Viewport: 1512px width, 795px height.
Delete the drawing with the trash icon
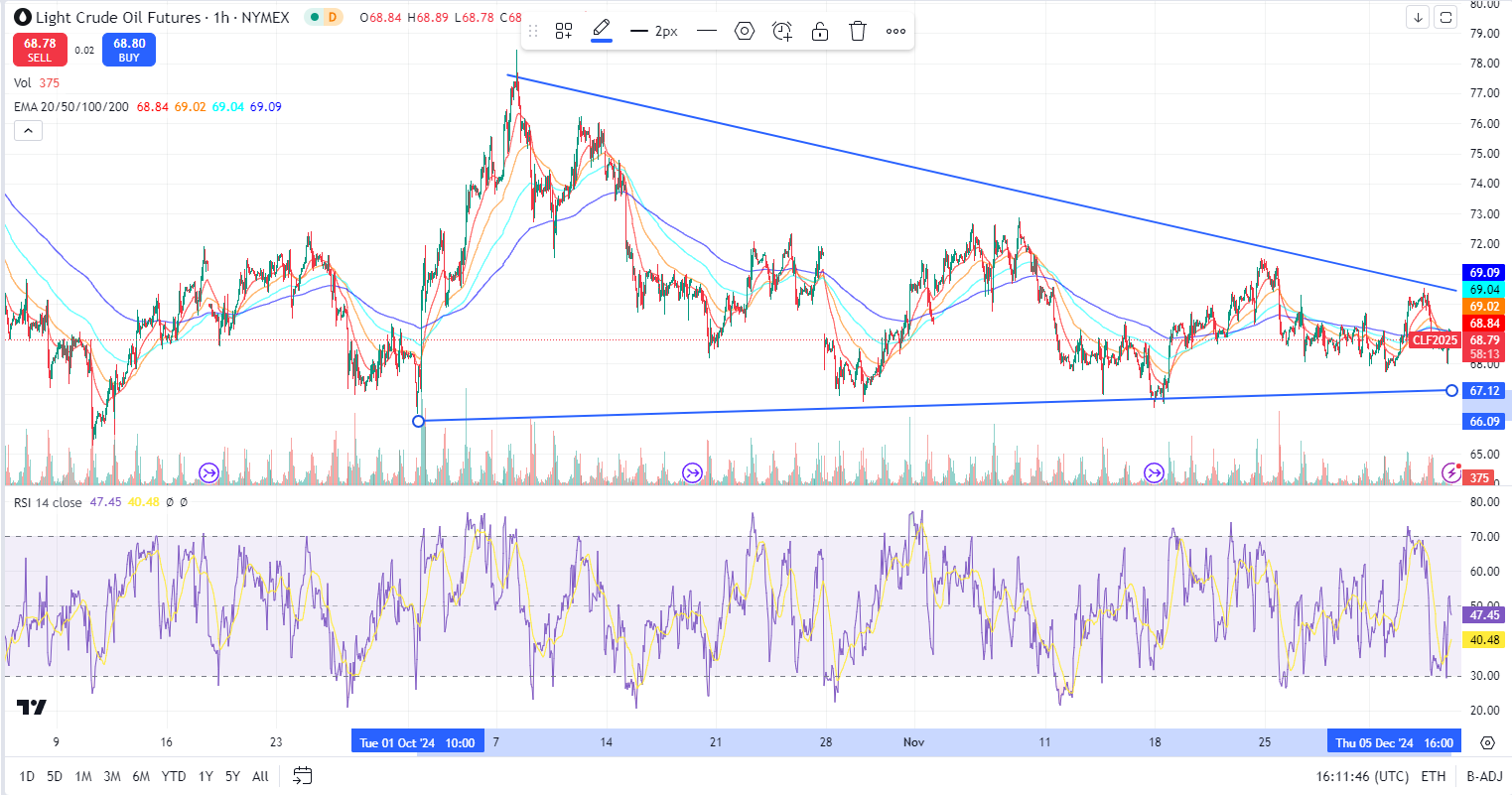coord(858,31)
